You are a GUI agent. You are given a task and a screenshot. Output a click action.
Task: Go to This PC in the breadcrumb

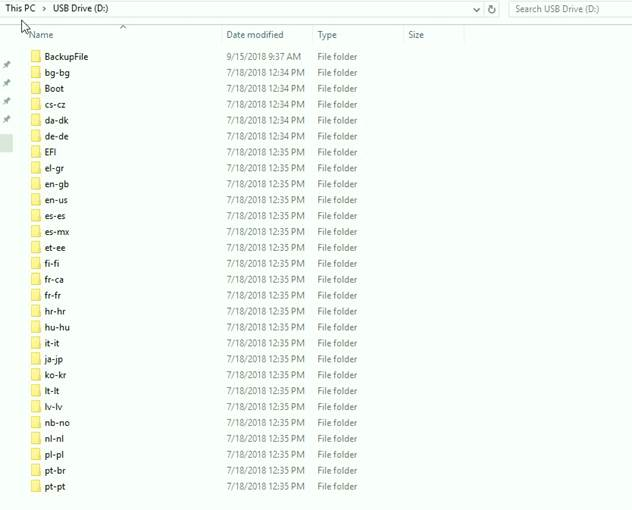click(x=21, y=8)
